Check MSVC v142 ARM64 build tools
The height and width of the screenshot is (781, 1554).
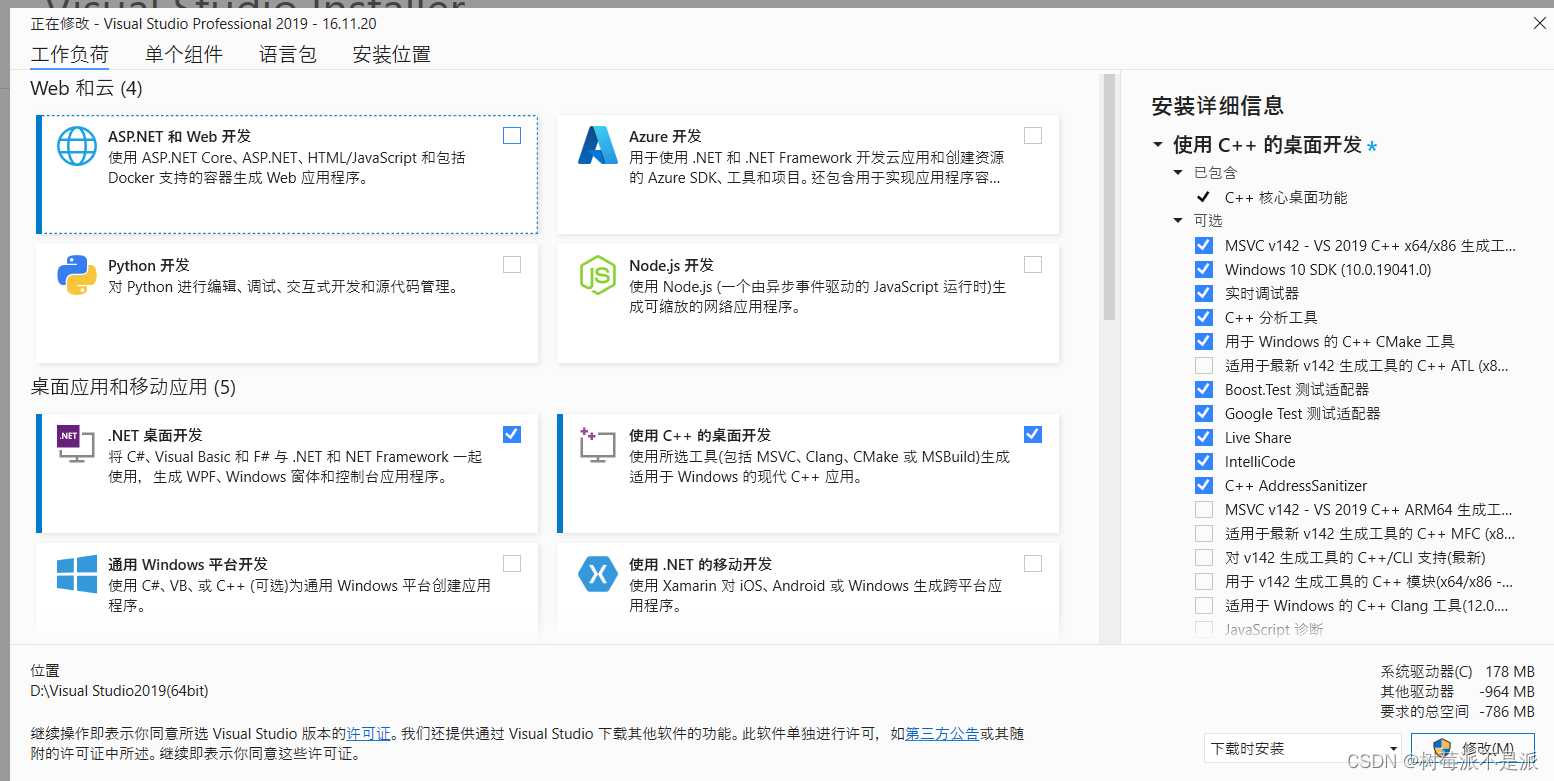1204,509
